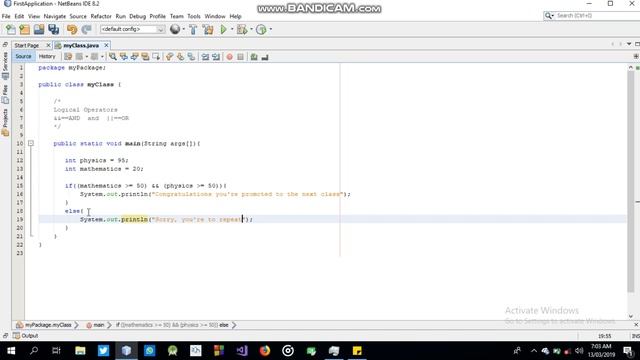640x360 pixels.
Task: Open Firefox from the taskbar
Action: [x=265, y=351]
